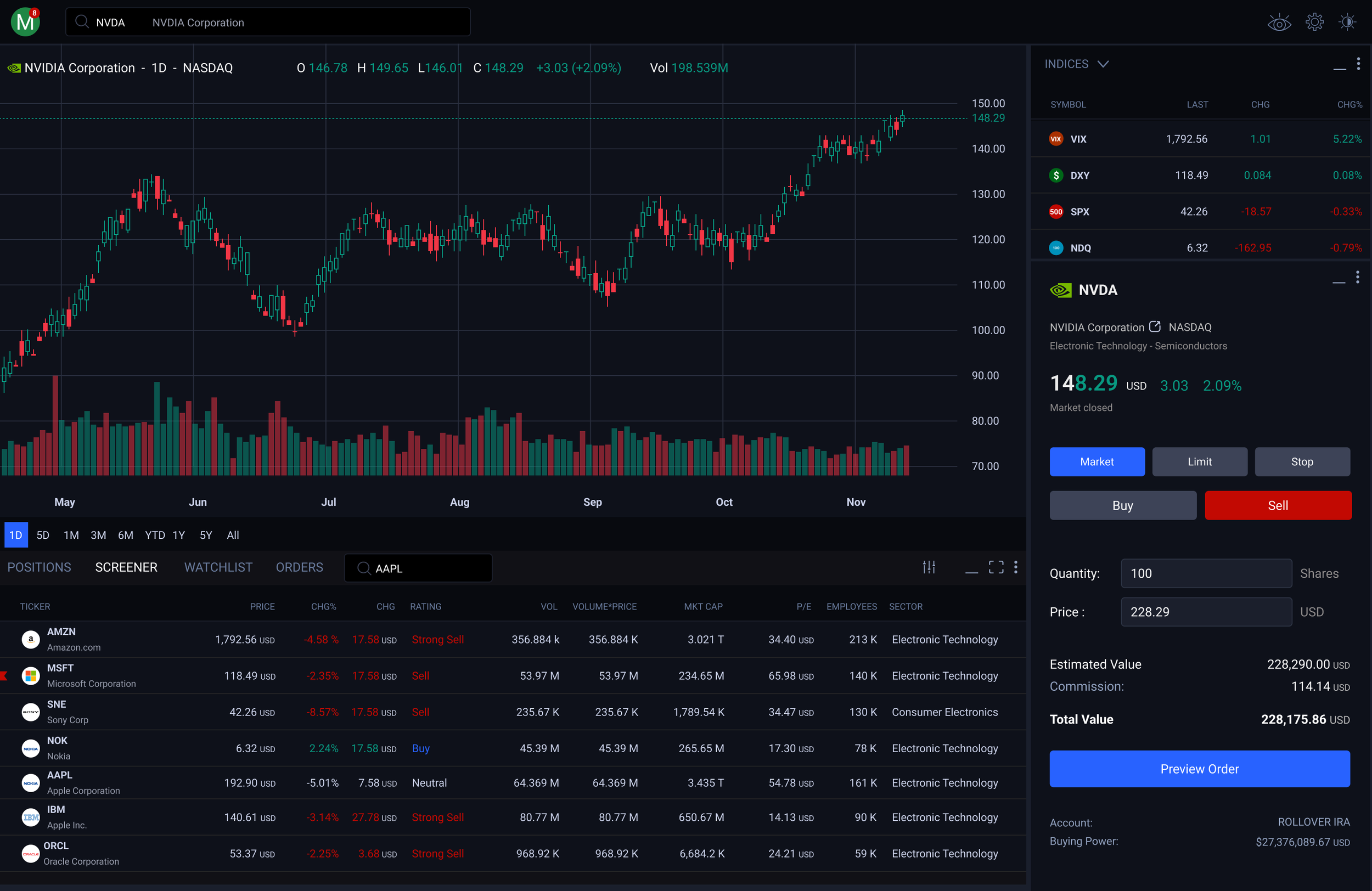Image resolution: width=1372 pixels, height=891 pixels.
Task: Click the eye visibility icon in header
Action: (x=1279, y=23)
